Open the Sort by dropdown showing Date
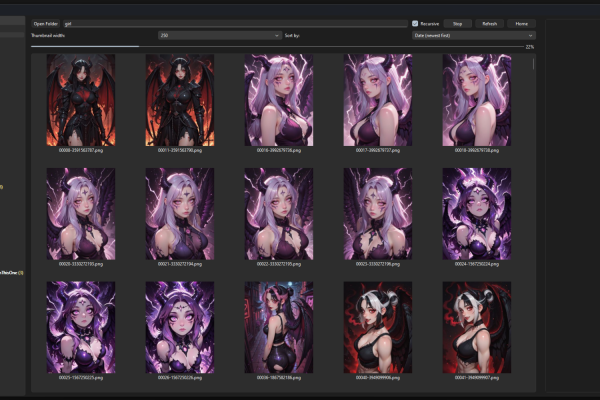The height and width of the screenshot is (400, 600). coord(474,36)
